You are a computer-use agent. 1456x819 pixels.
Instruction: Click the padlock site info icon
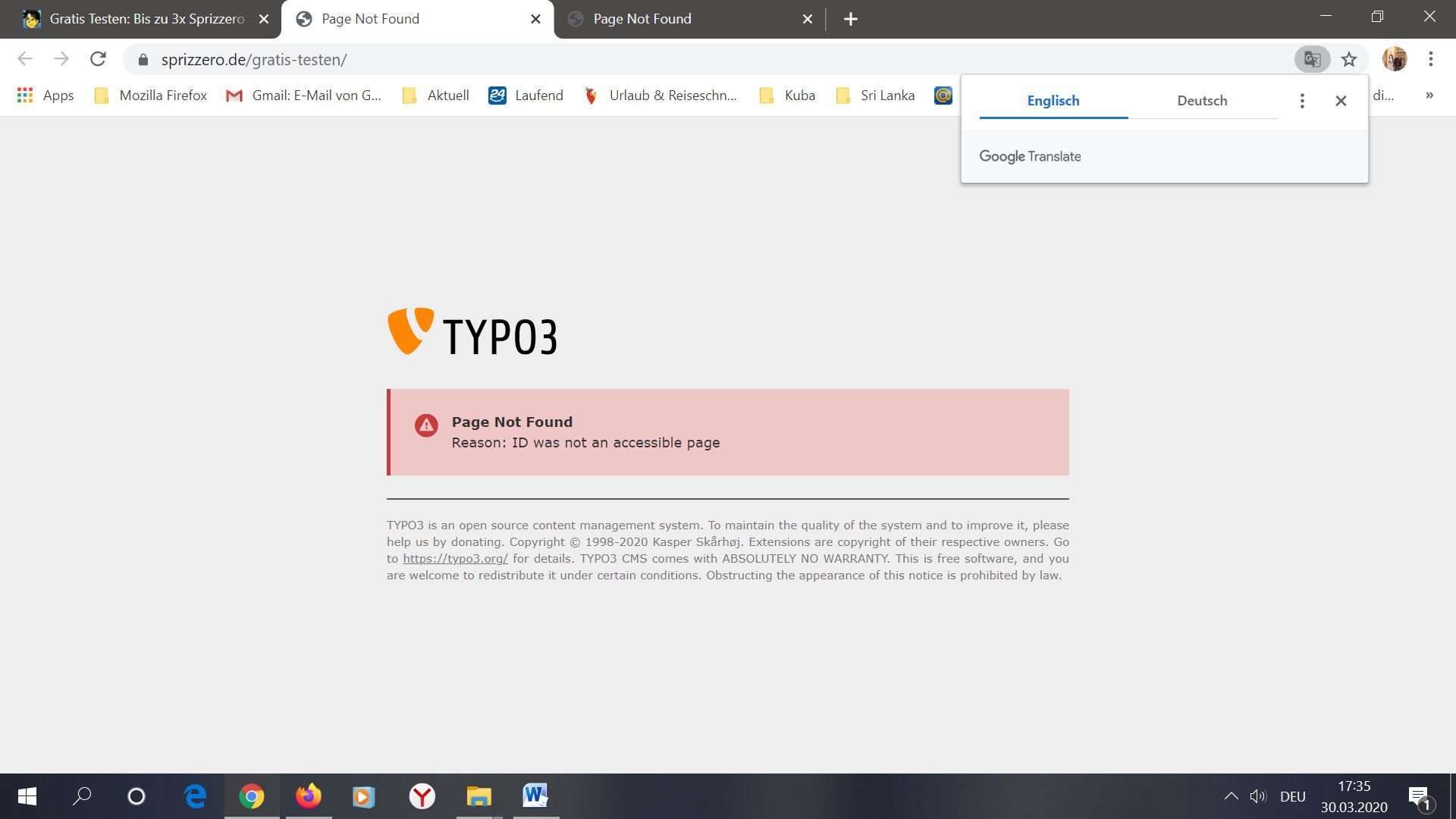143,59
